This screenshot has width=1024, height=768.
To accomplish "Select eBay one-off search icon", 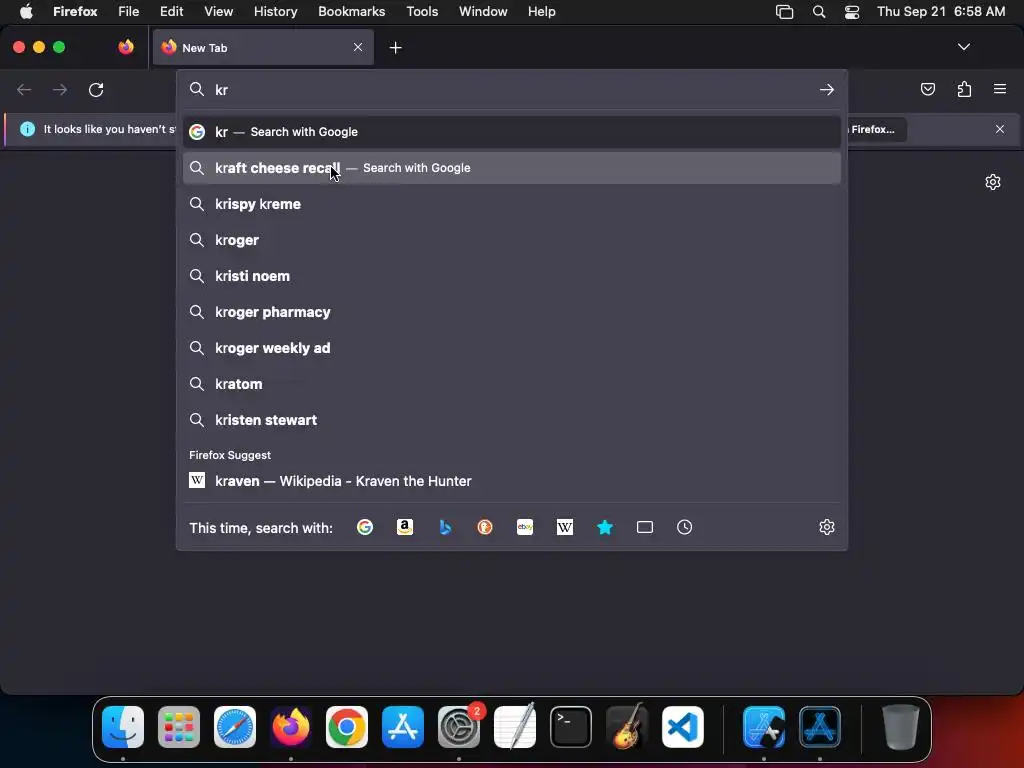I will [525, 527].
